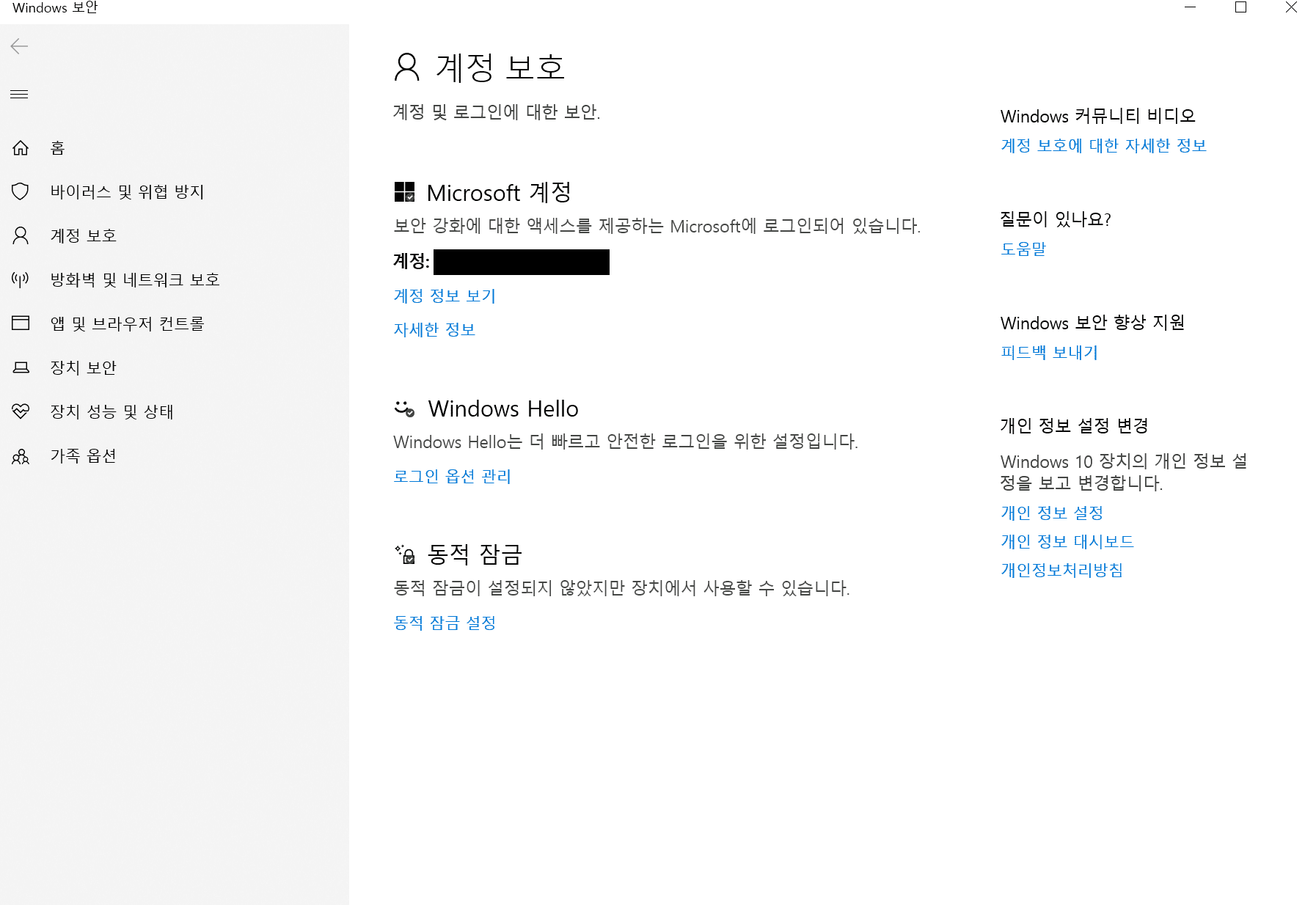
Task: Click the 동적 잠금 설정 link
Action: pyautogui.click(x=445, y=623)
